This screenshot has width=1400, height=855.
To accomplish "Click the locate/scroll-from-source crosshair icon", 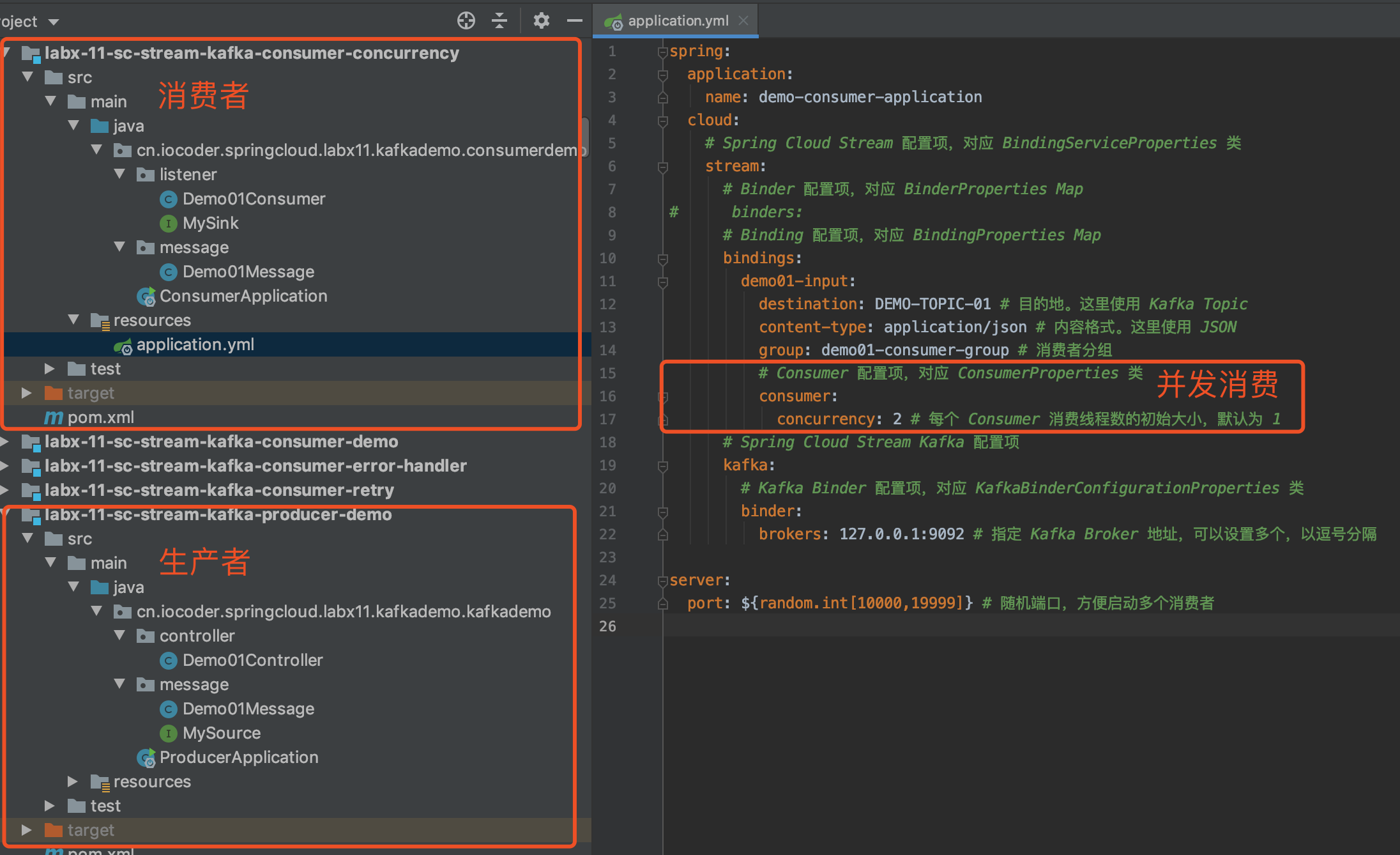I will [466, 20].
